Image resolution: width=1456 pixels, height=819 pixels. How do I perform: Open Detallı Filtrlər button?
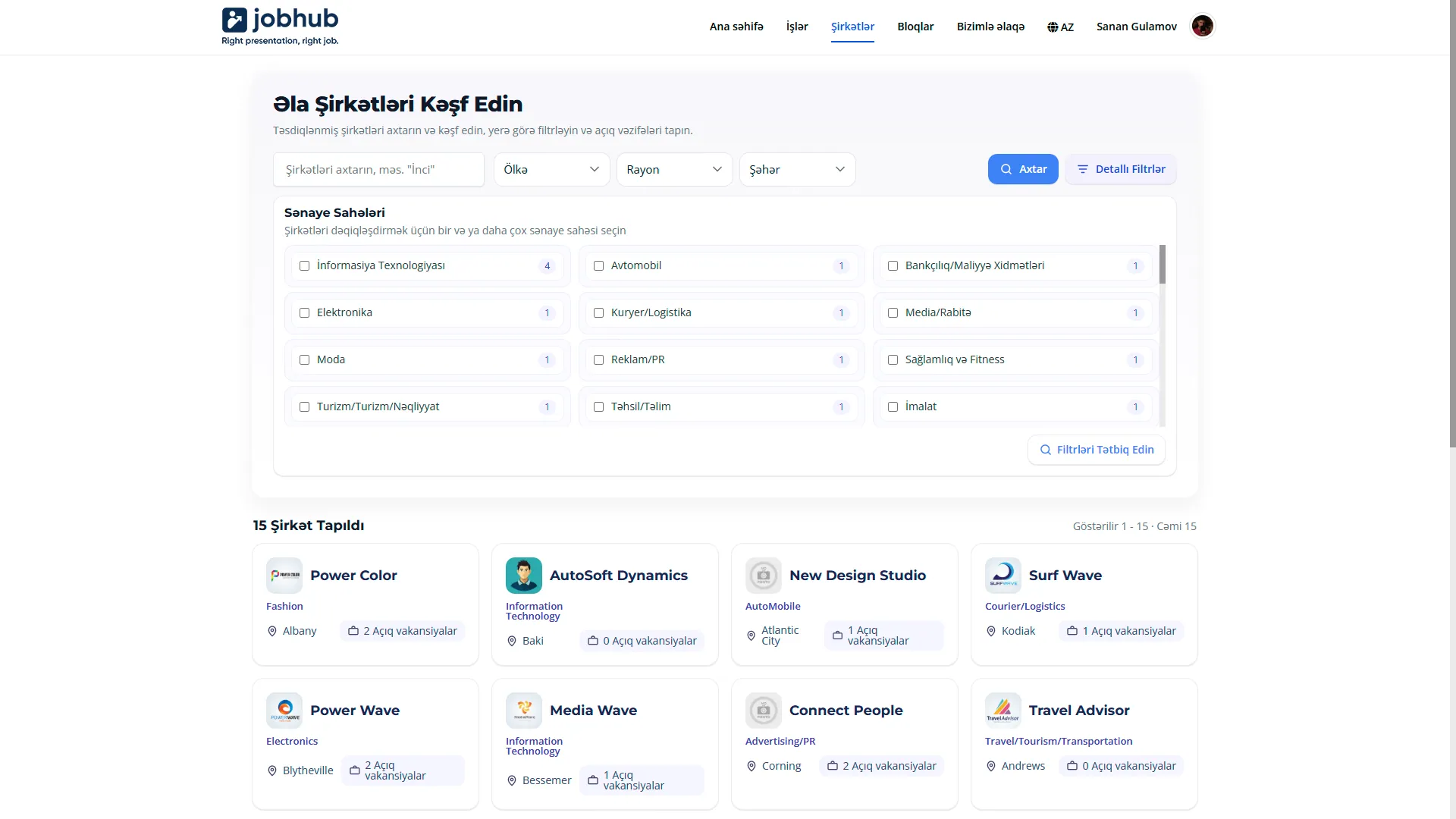(1121, 169)
